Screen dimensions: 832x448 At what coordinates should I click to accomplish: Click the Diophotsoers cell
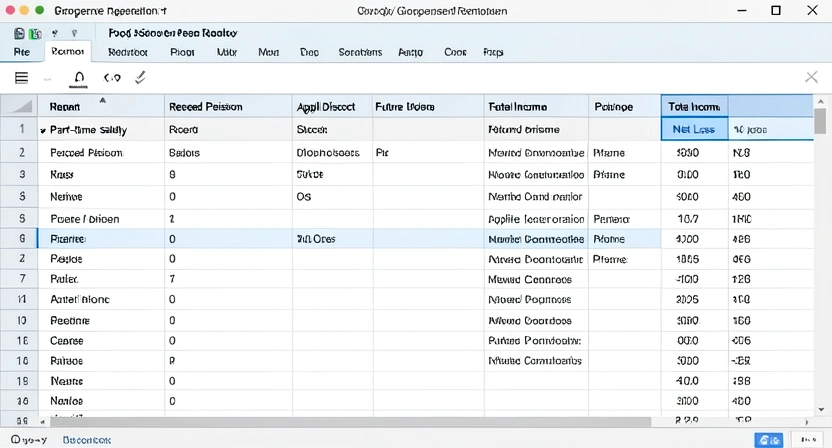(x=332, y=153)
